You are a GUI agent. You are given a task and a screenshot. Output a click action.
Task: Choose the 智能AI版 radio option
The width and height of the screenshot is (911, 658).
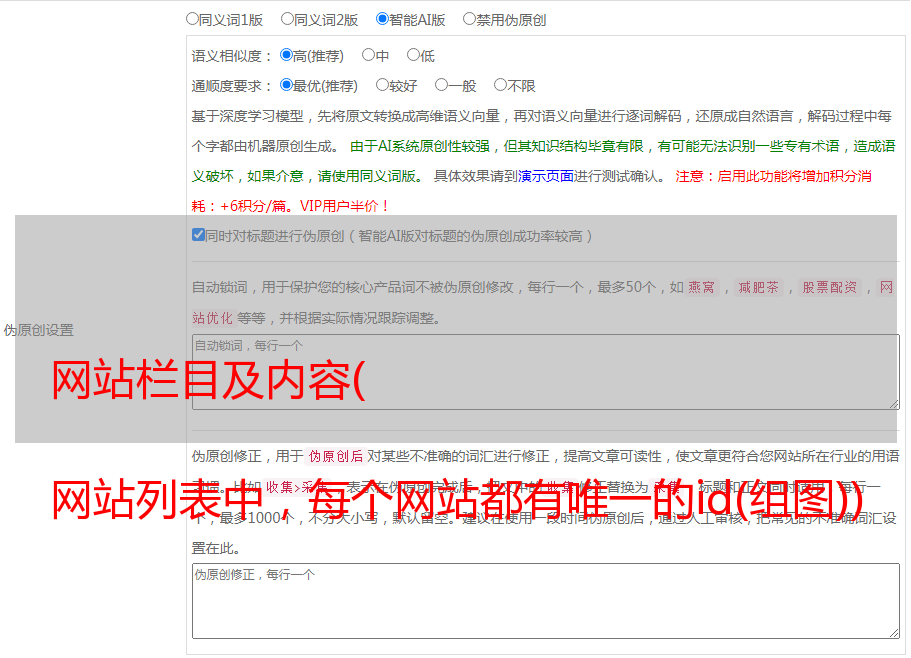[x=382, y=19]
